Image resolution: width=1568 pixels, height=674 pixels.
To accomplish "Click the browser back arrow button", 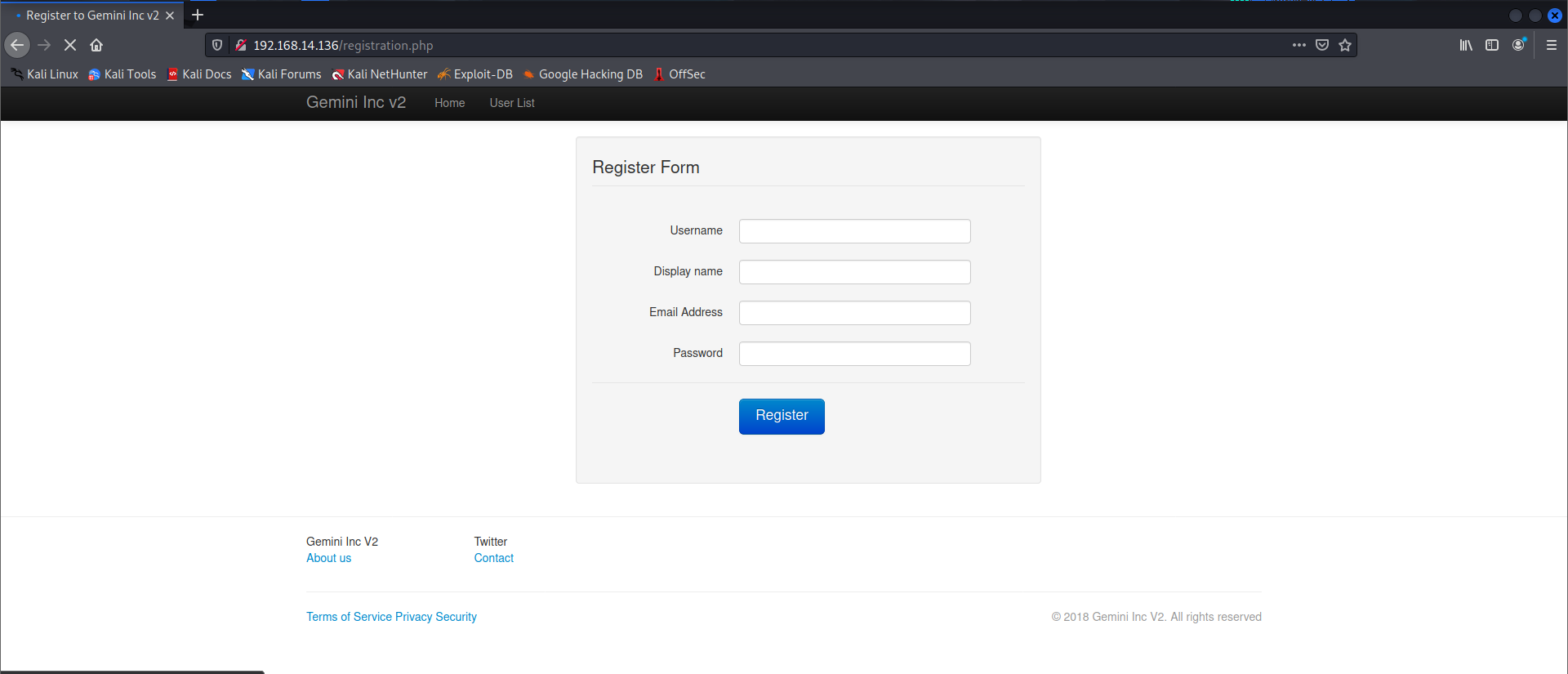I will [x=17, y=46].
